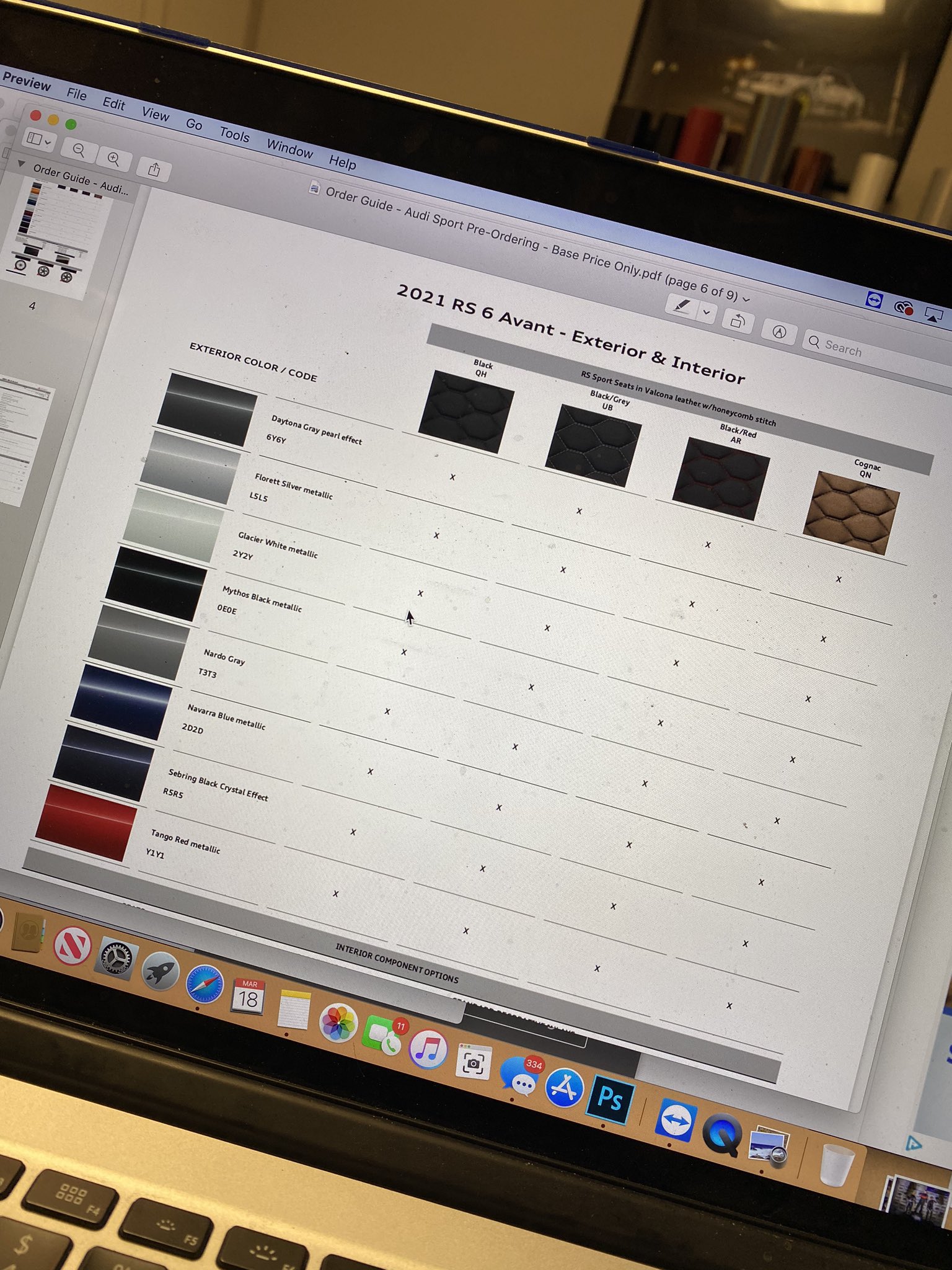Screen dimensions: 952x1270
Task: Click the Share toolbar button
Action: coord(154,169)
